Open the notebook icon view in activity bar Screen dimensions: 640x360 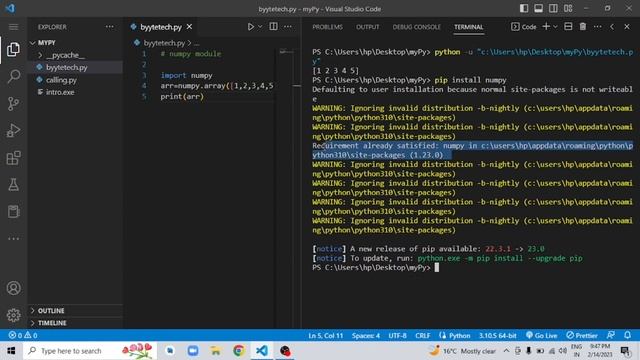coord(13,212)
